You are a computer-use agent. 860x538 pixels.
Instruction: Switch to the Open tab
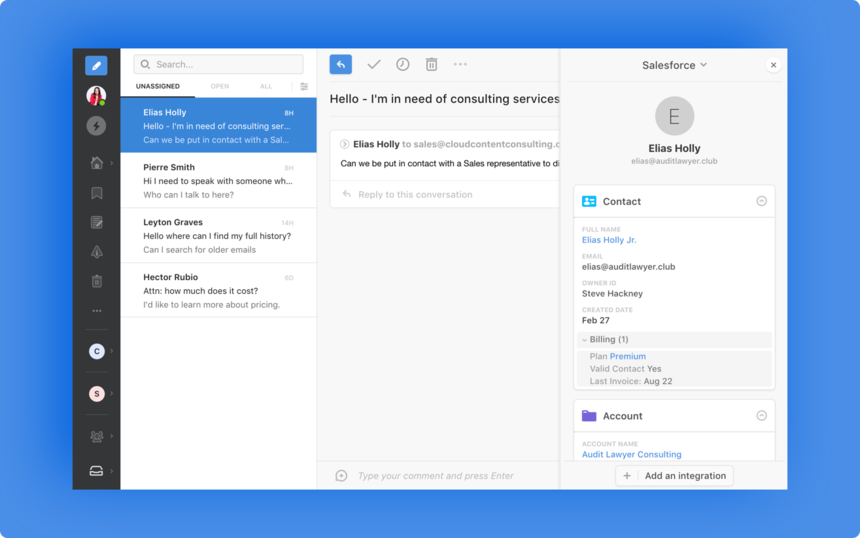pos(220,87)
